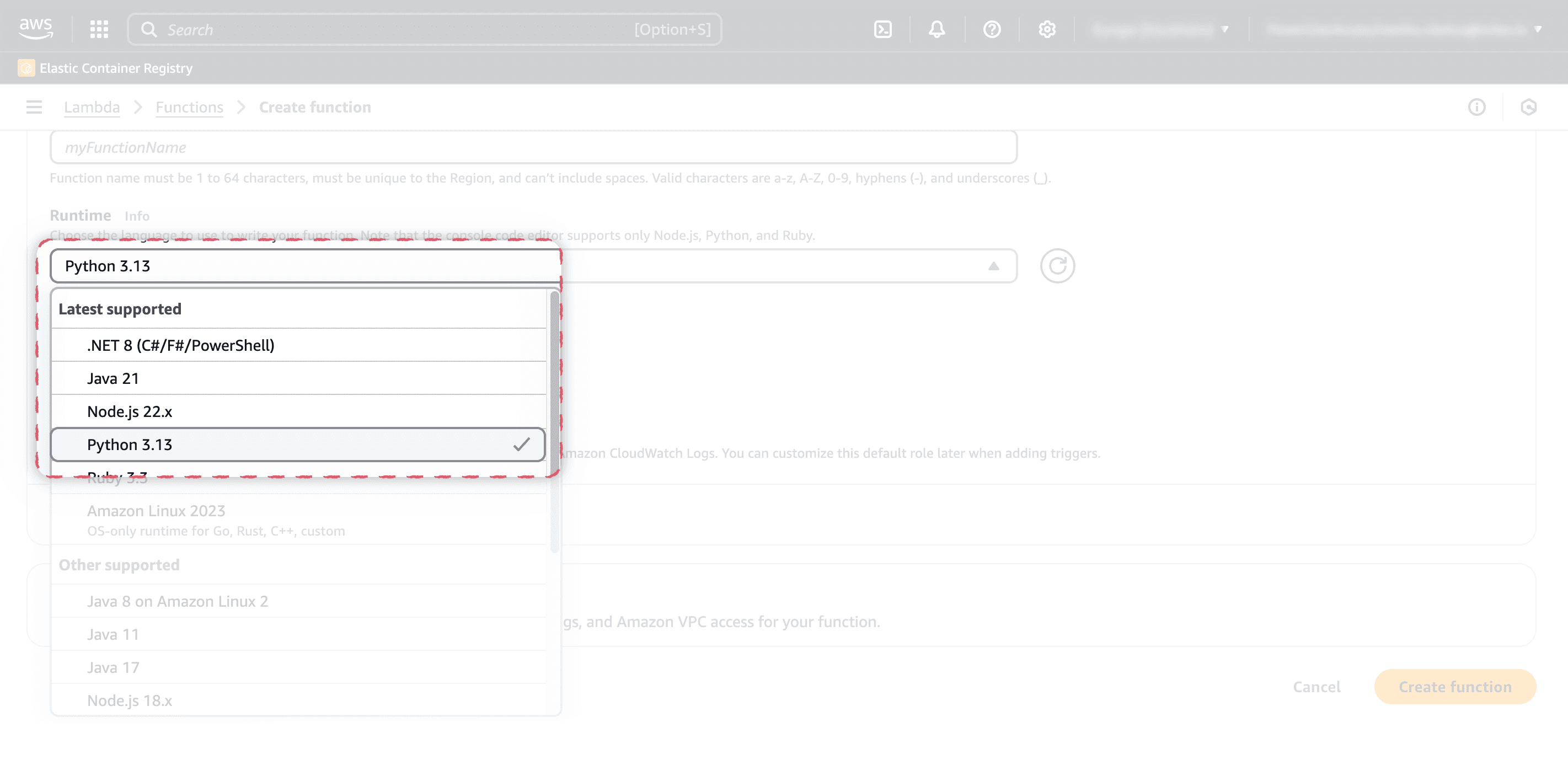This screenshot has width=1568, height=765.
Task: Open the settings gear icon
Action: (1046, 29)
